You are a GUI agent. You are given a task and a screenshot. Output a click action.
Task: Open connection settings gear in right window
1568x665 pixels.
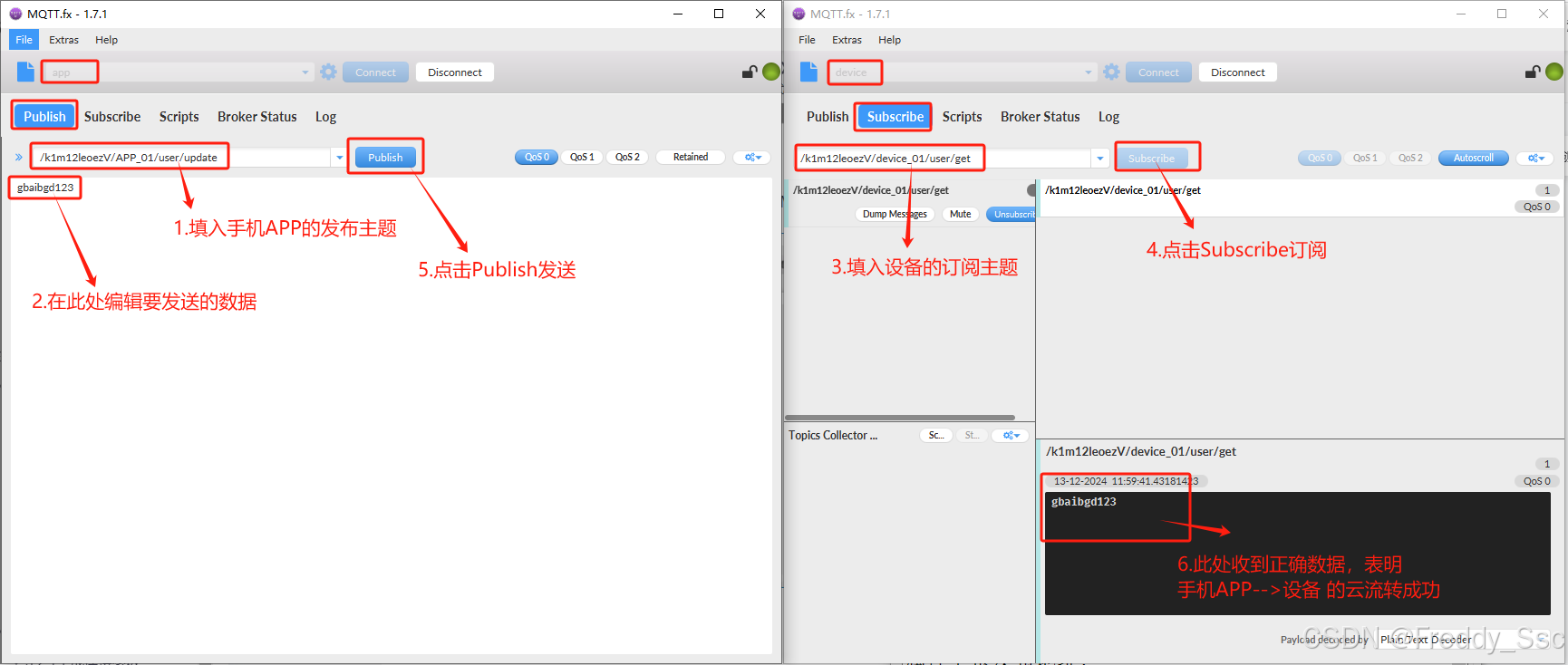coord(1111,72)
